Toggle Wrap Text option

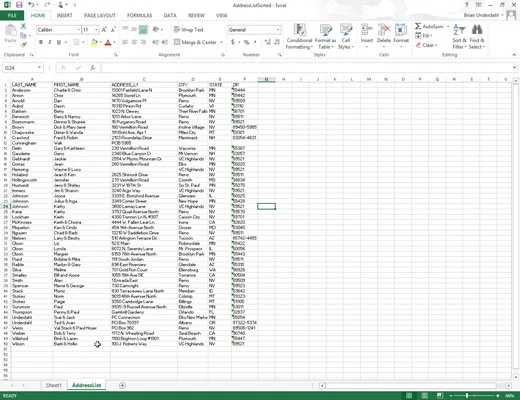tap(189, 30)
